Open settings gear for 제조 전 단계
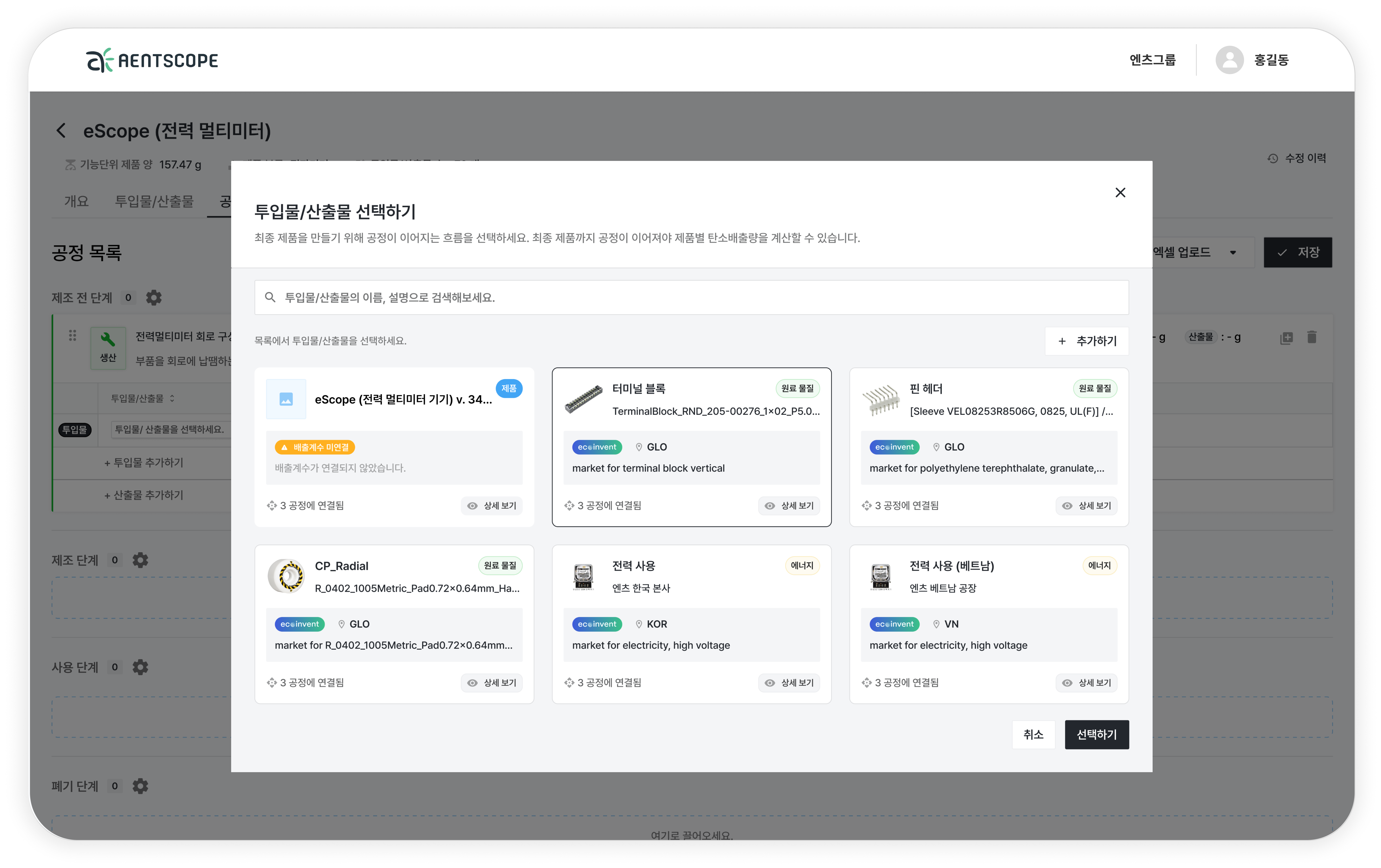Viewport: 1381px width, 868px height. (x=154, y=298)
